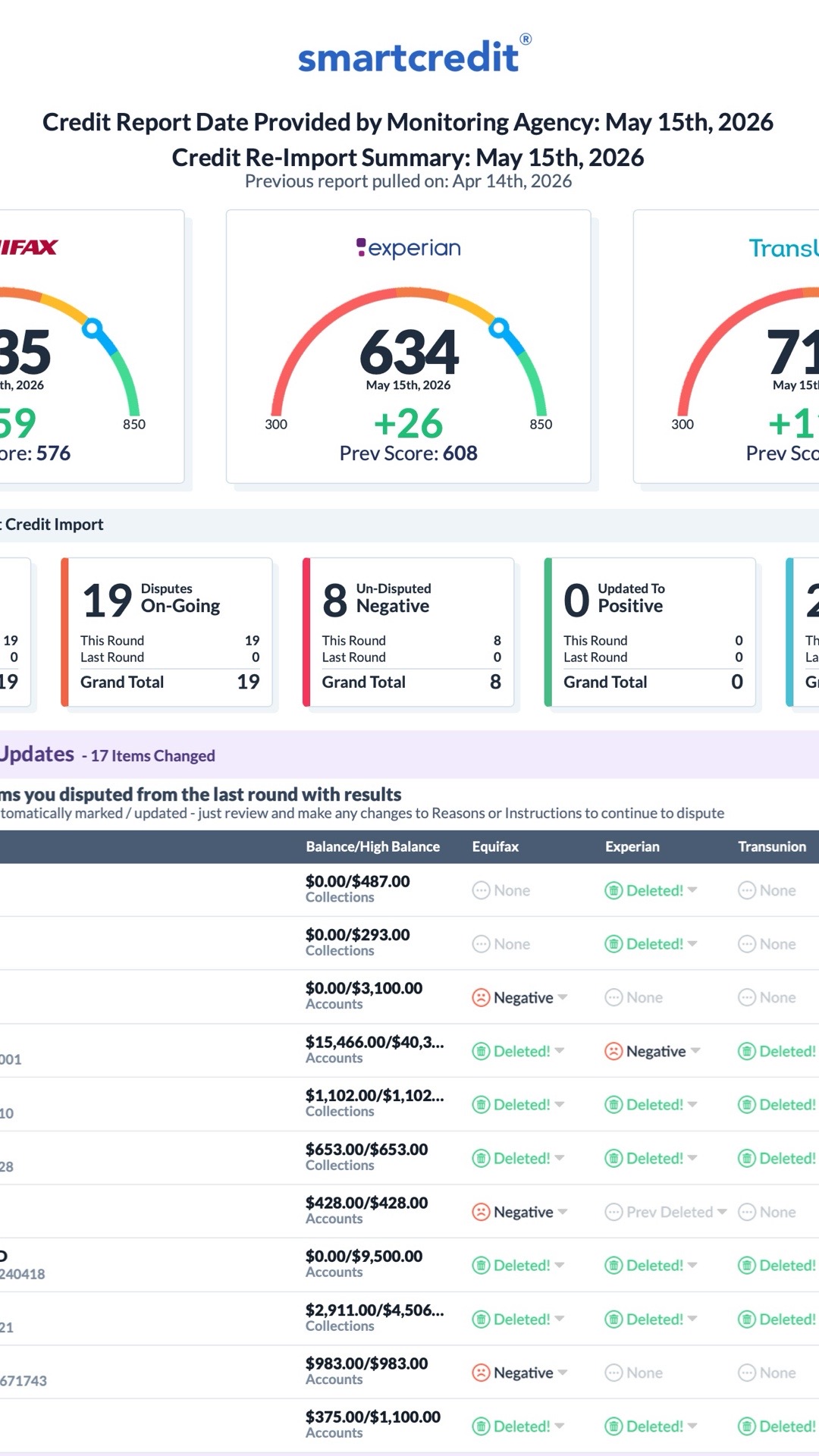Click Experian None icon in $3,100.00 row
This screenshot has height=1456, width=819.
click(613, 997)
